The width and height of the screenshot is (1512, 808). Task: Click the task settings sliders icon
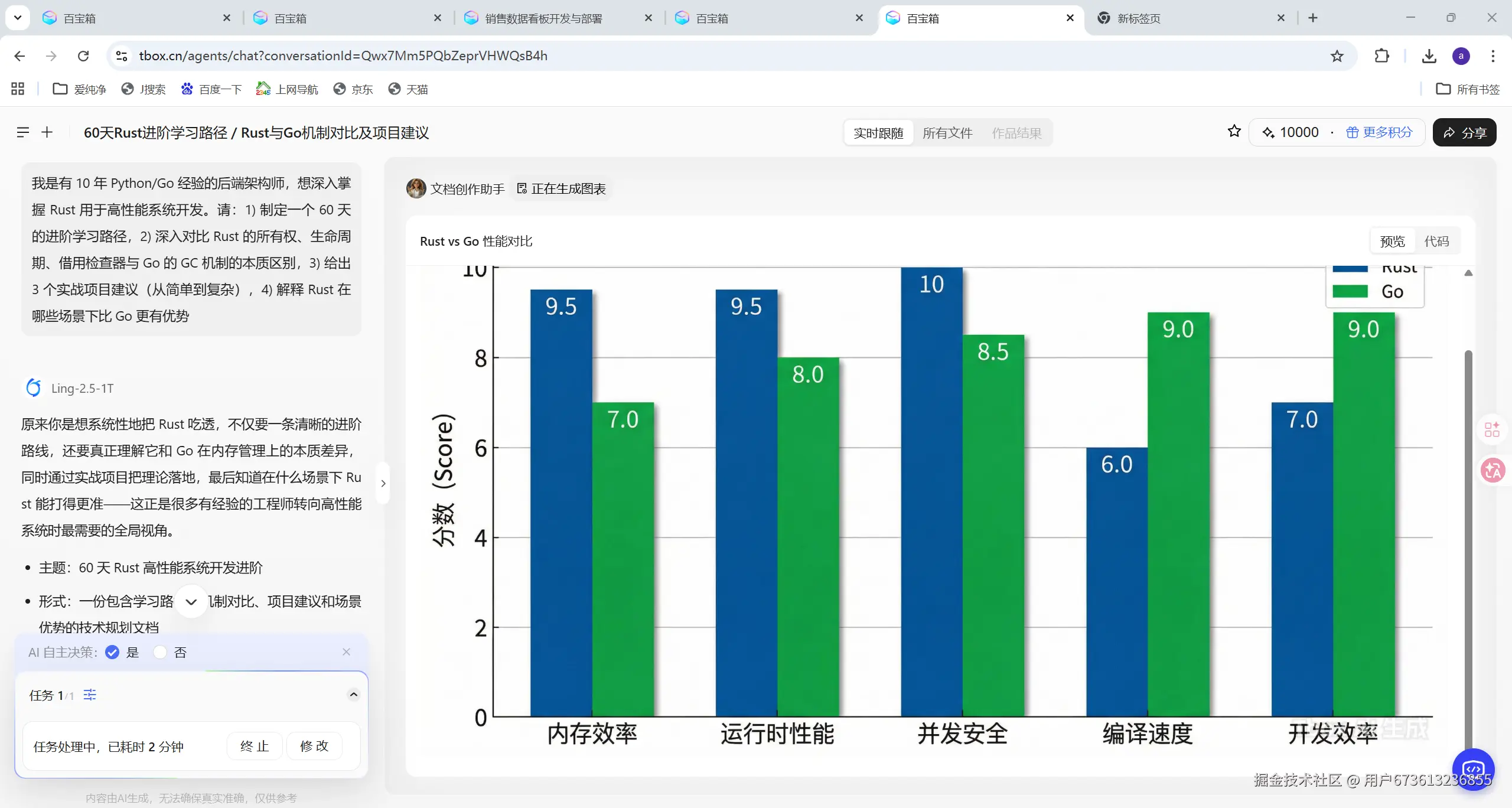90,695
